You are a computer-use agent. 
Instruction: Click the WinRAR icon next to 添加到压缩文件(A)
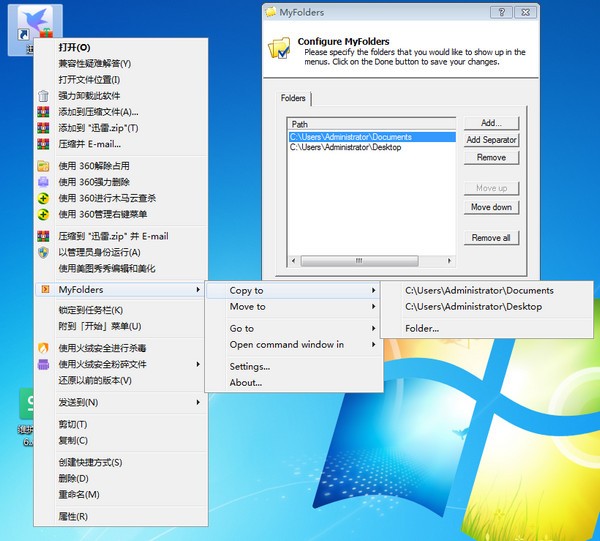click(x=43, y=112)
